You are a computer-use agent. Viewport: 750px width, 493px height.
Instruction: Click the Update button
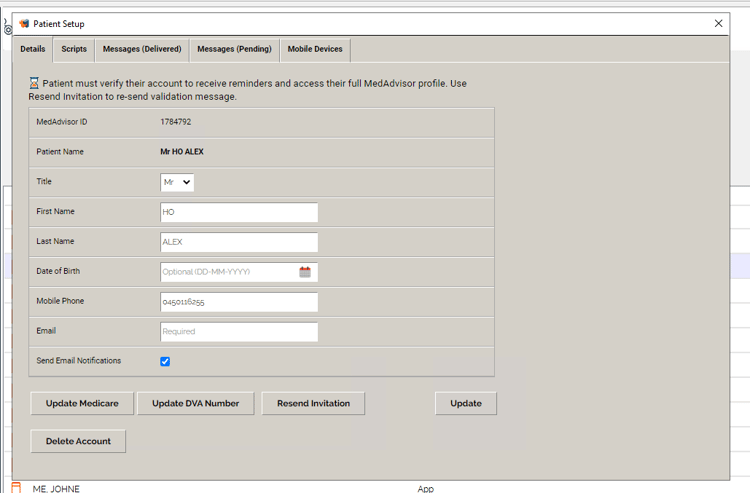(x=465, y=403)
